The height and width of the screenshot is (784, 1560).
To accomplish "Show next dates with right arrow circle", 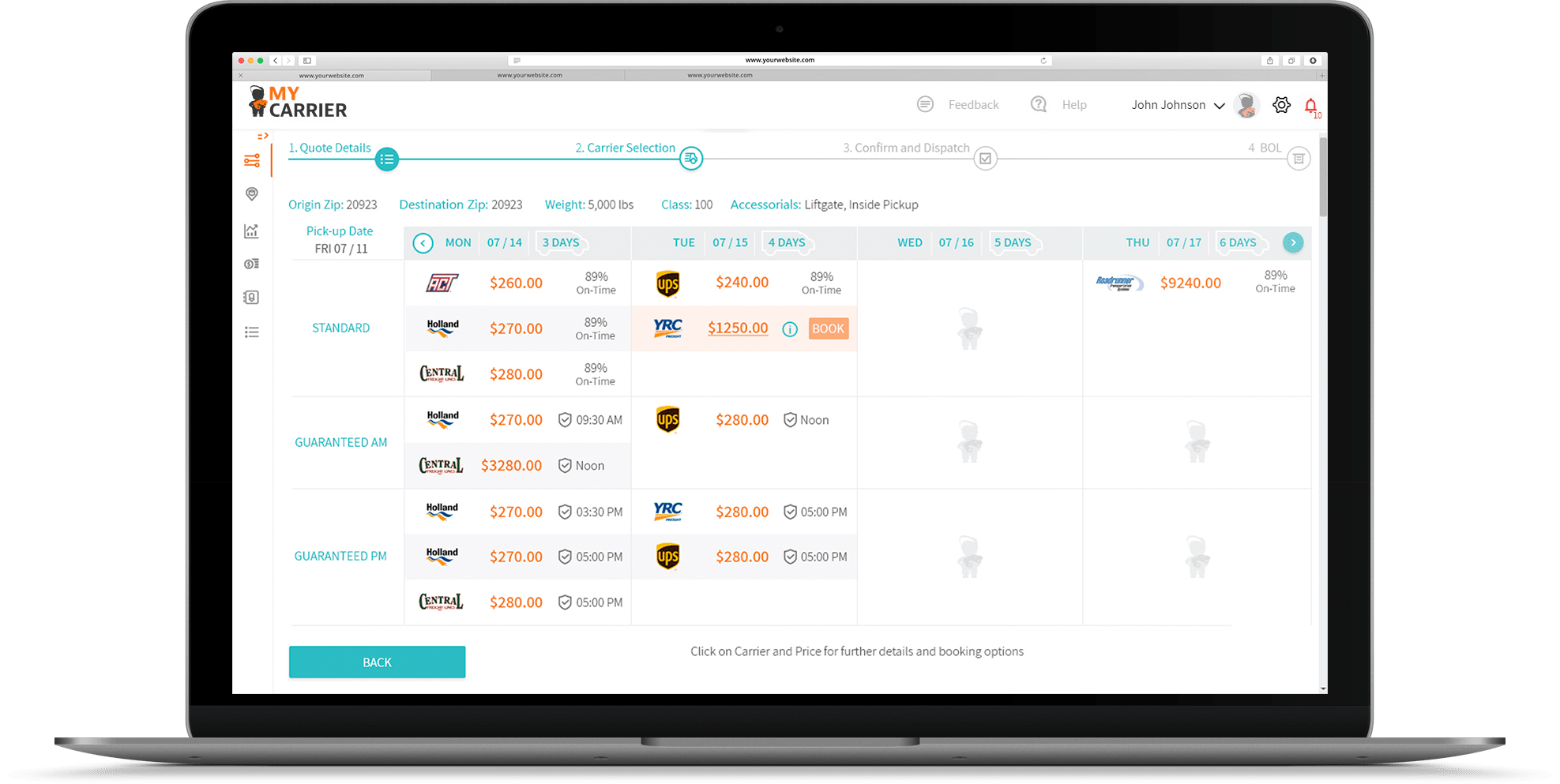I will point(1293,242).
